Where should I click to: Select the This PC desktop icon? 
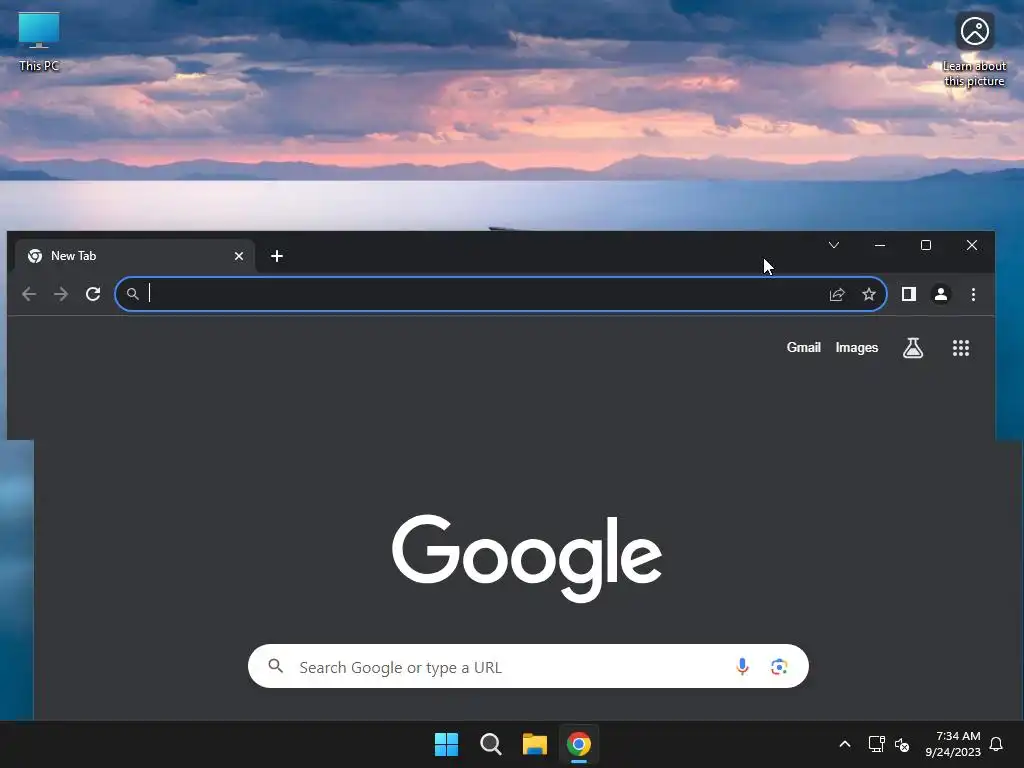(39, 41)
